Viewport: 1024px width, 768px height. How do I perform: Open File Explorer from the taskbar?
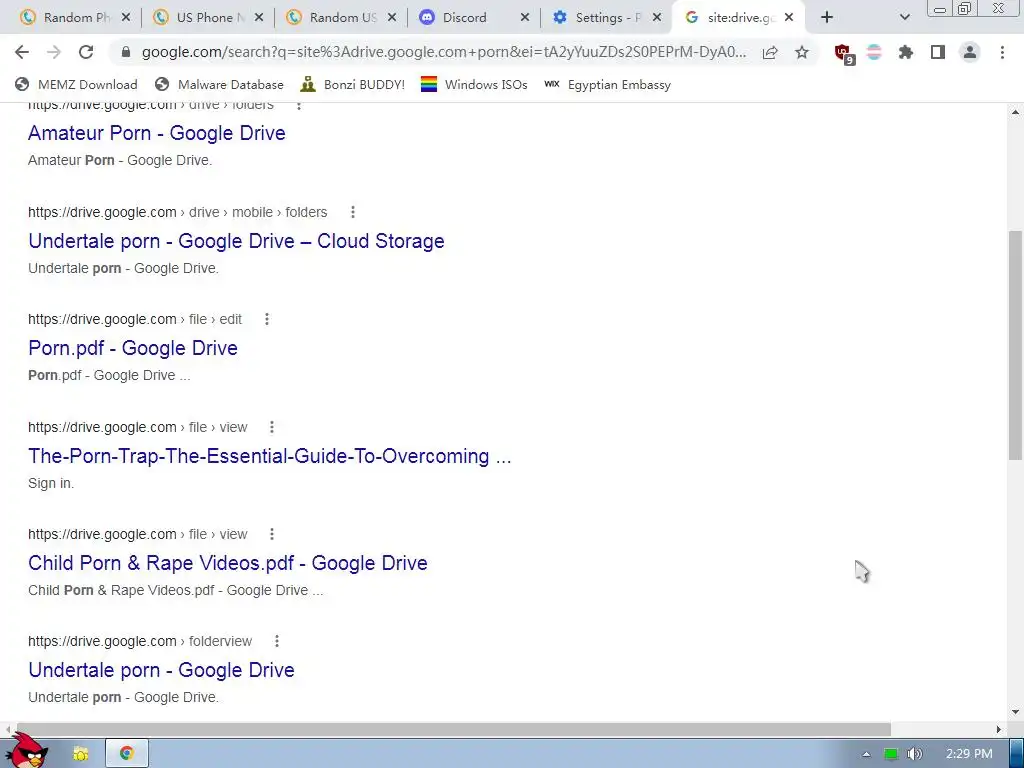pyautogui.click(x=80, y=754)
